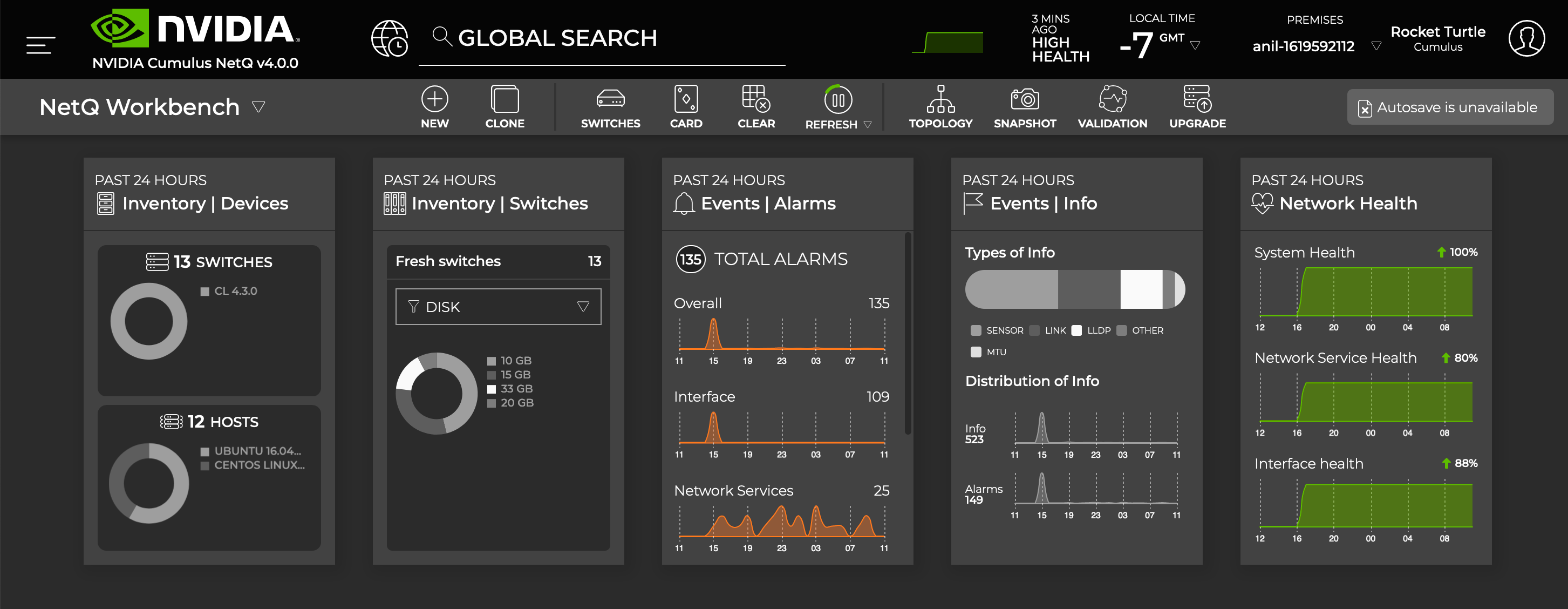Screen dimensions: 1568x609
Task: Open the recent actions globe icon
Action: point(390,38)
